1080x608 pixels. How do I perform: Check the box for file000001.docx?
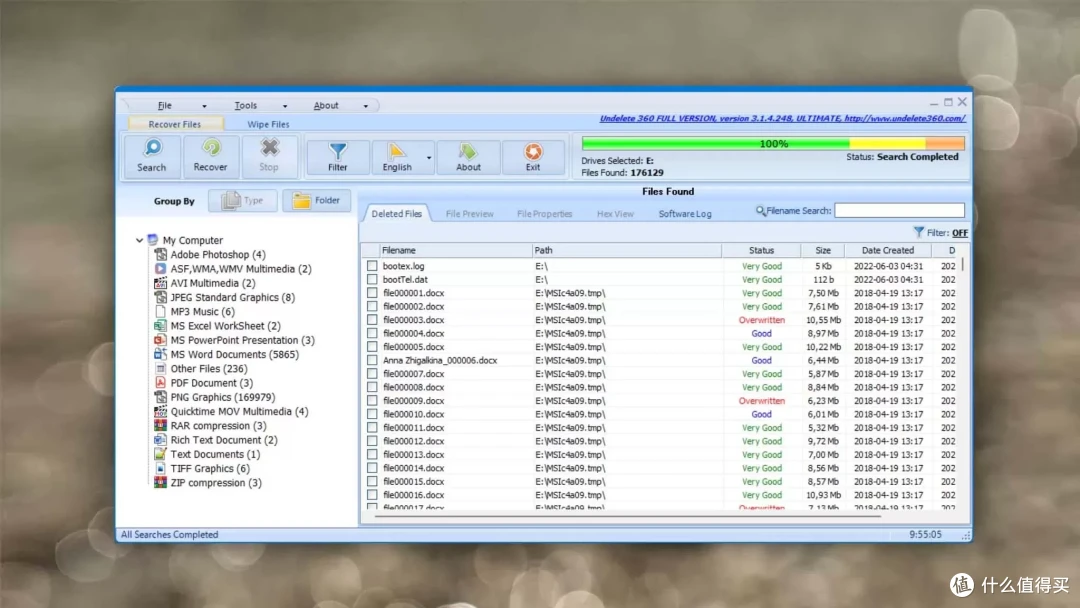point(372,293)
